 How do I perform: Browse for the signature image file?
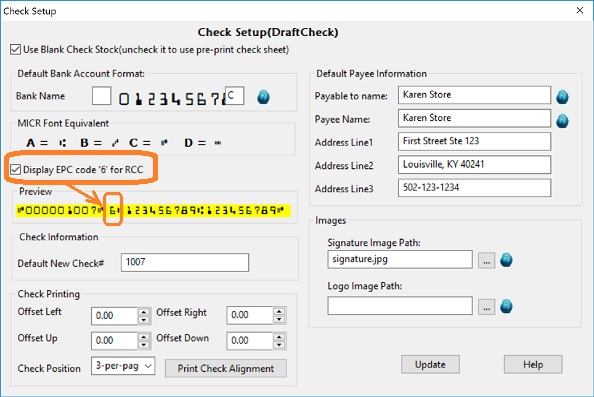point(486,261)
